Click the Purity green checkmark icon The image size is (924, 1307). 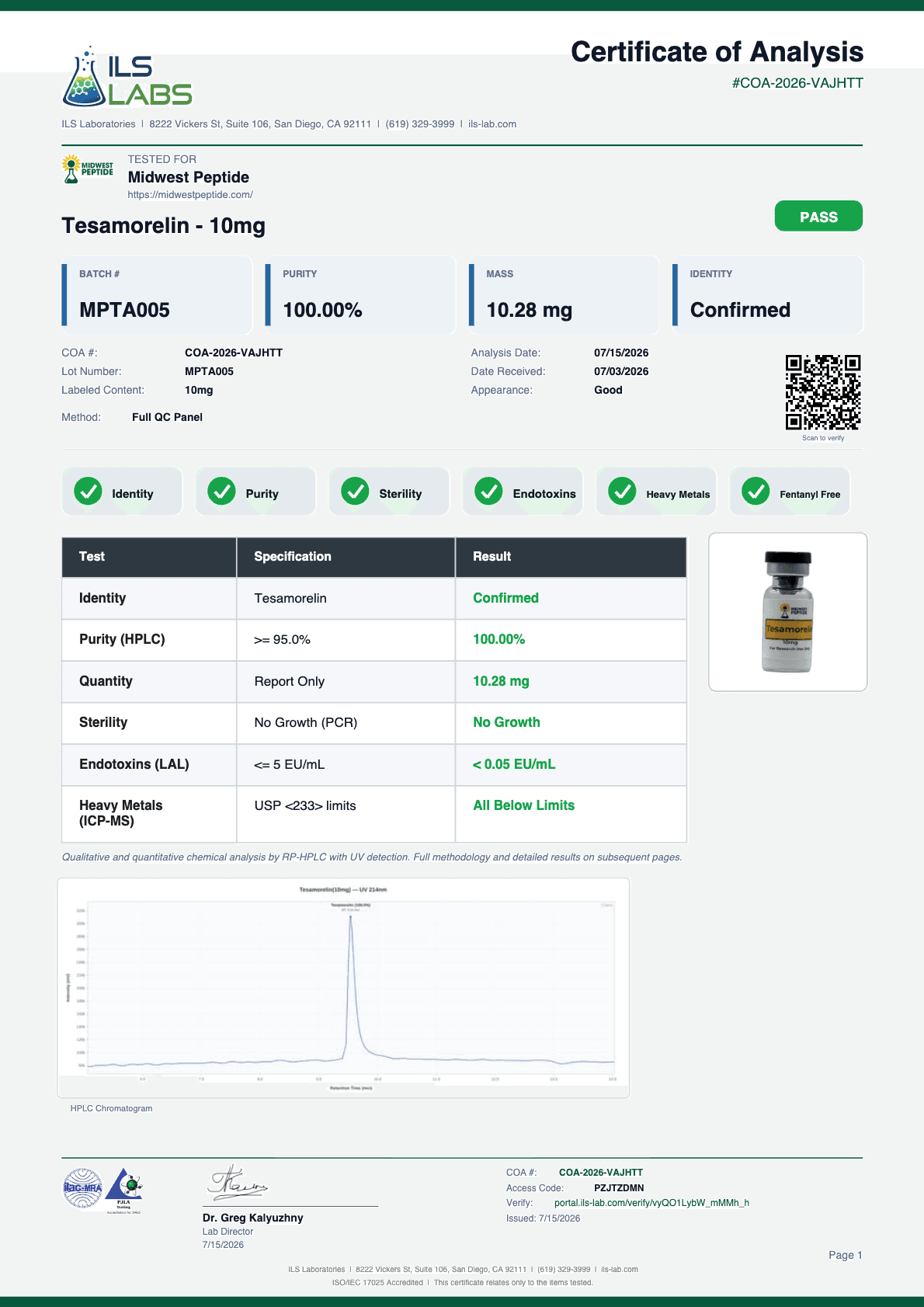221,491
